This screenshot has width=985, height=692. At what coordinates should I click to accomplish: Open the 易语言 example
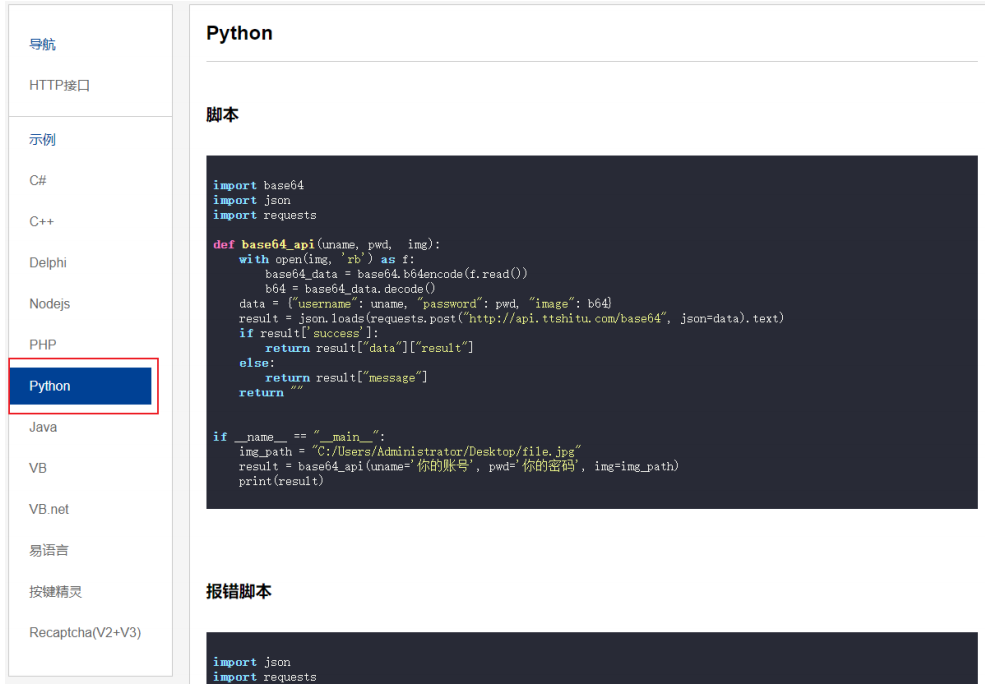tap(49, 551)
